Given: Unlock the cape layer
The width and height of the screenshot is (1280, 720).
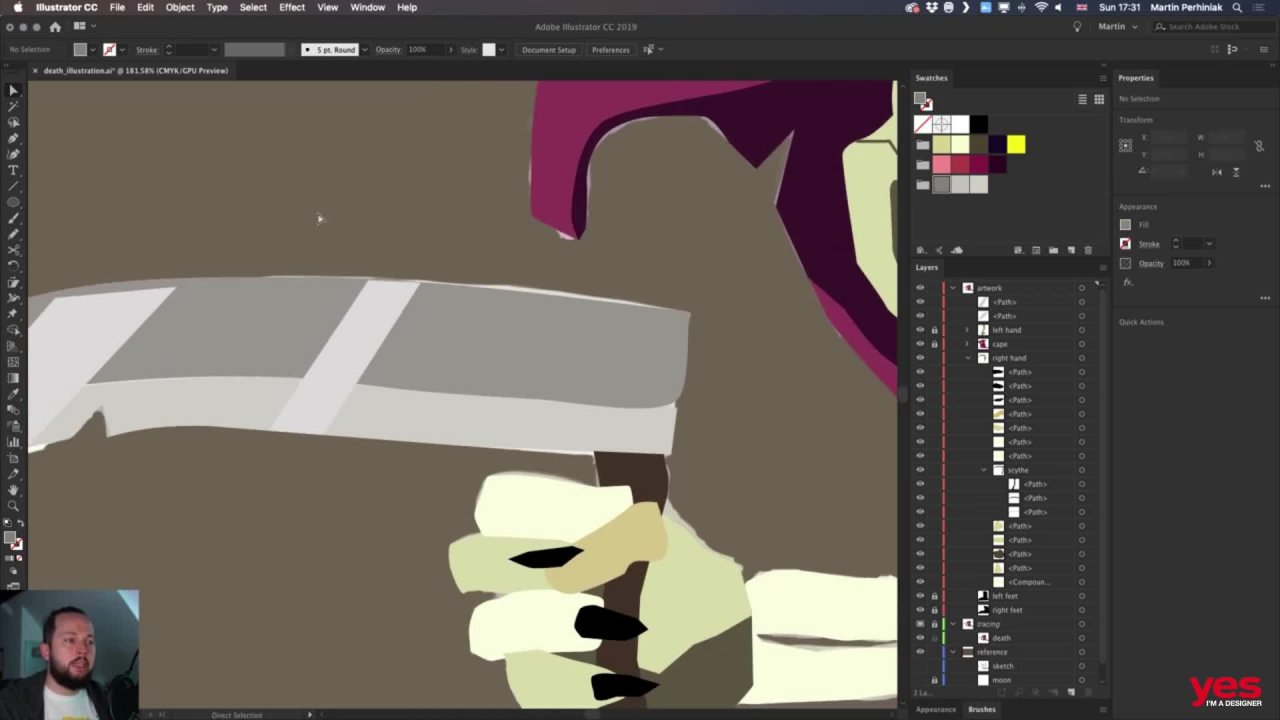Looking at the screenshot, I should click(x=935, y=344).
